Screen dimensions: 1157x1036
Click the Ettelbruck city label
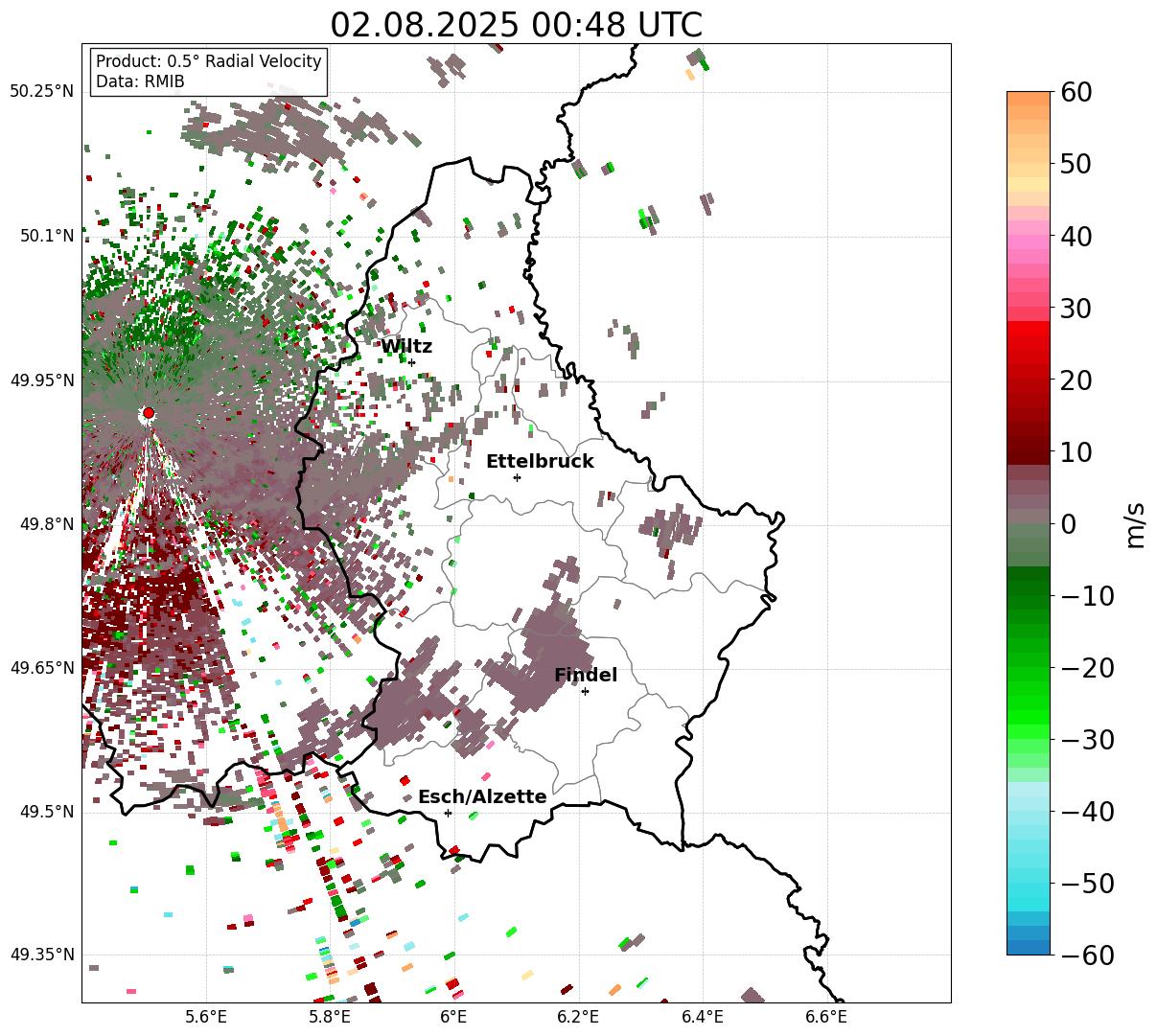[x=540, y=462]
